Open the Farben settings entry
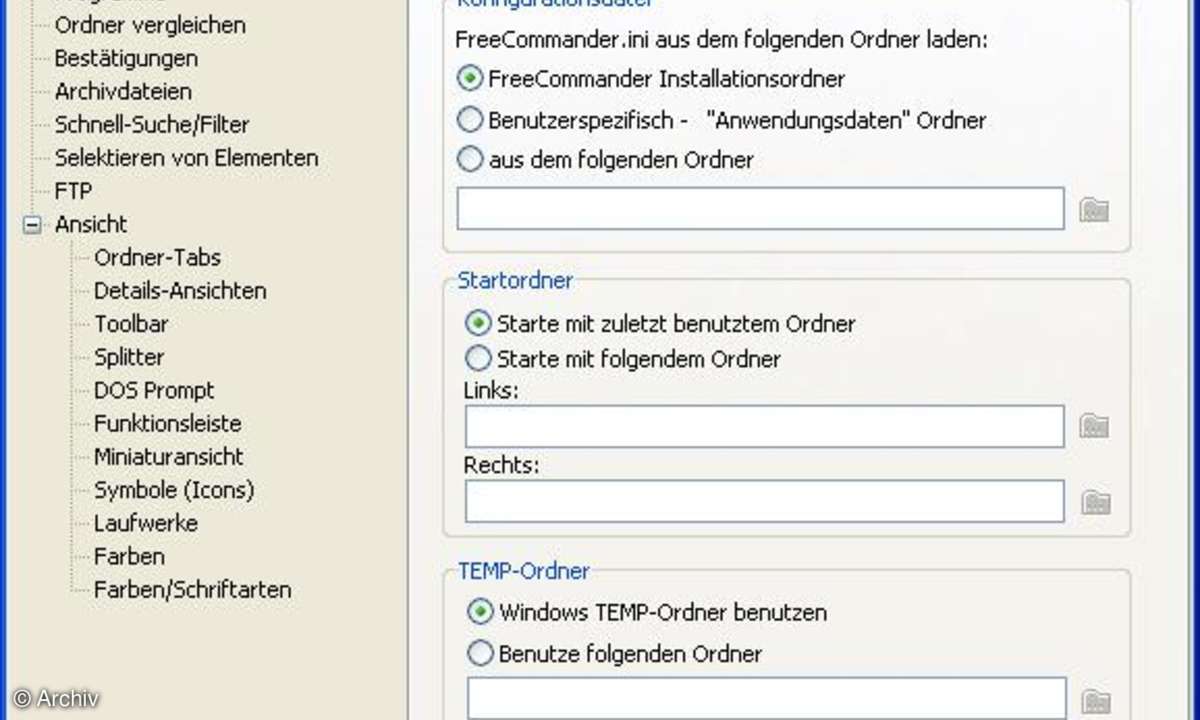 pos(129,555)
